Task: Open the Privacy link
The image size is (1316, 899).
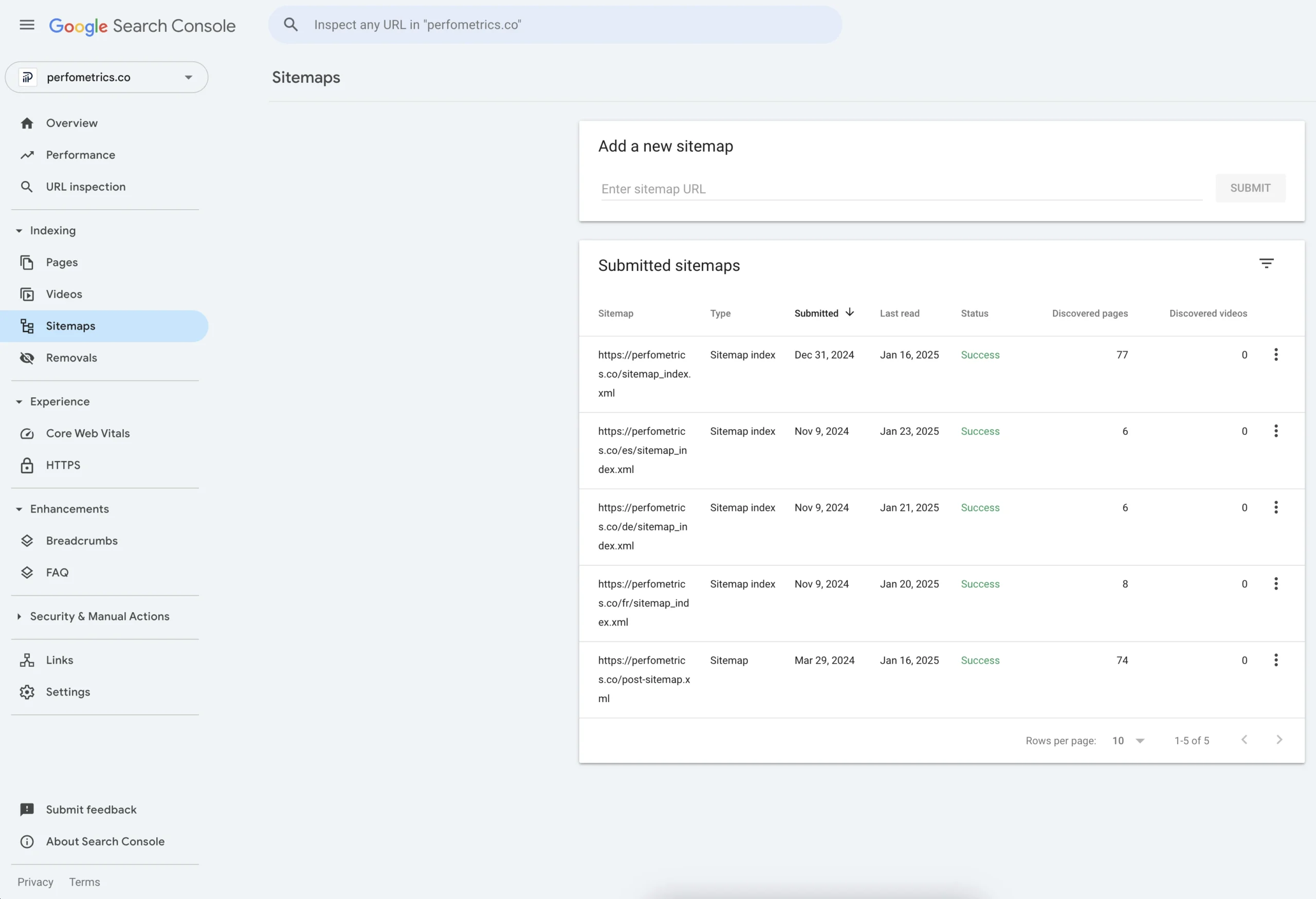Action: (35, 882)
